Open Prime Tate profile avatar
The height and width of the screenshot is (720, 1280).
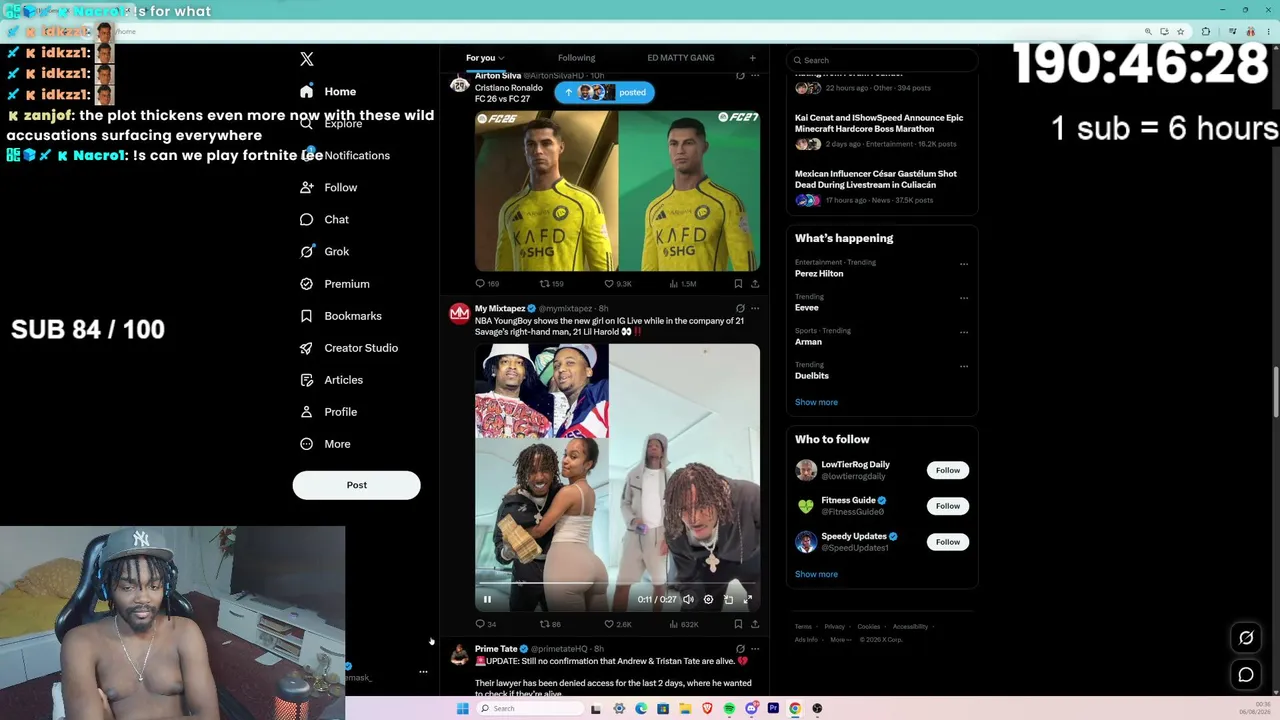pos(459,655)
